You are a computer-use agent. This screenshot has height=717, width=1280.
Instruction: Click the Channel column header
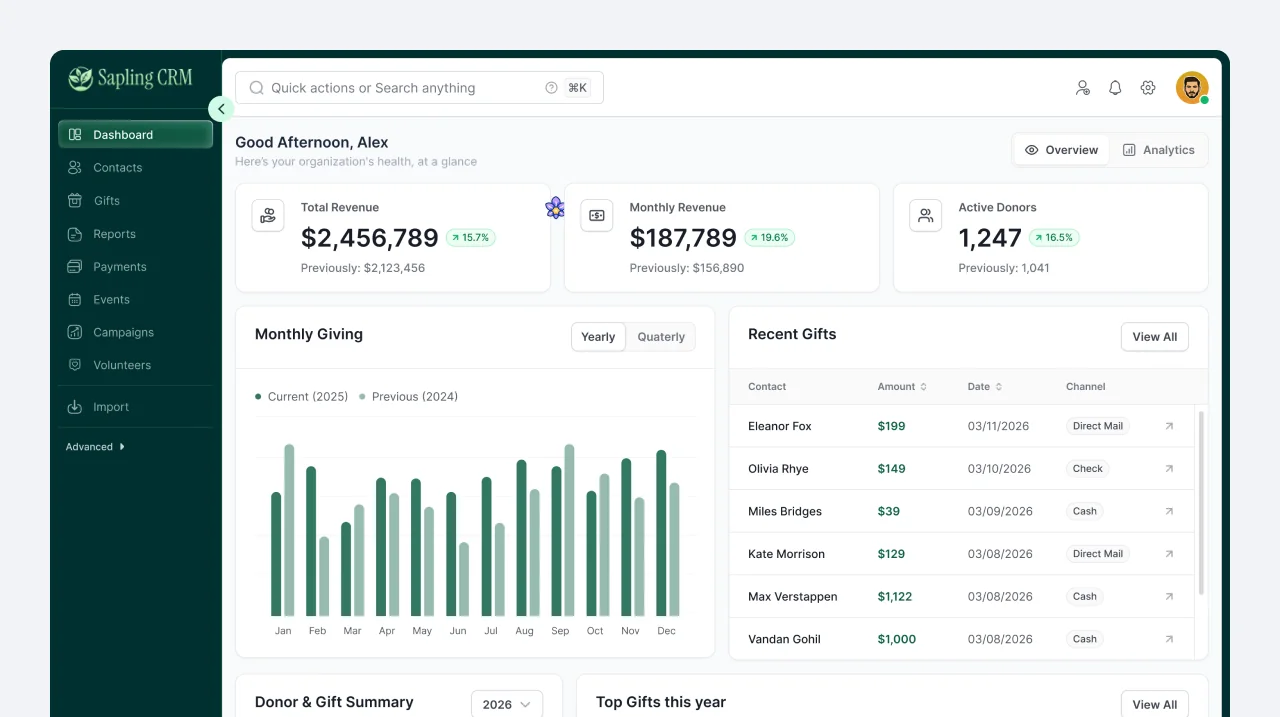coord(1086,387)
